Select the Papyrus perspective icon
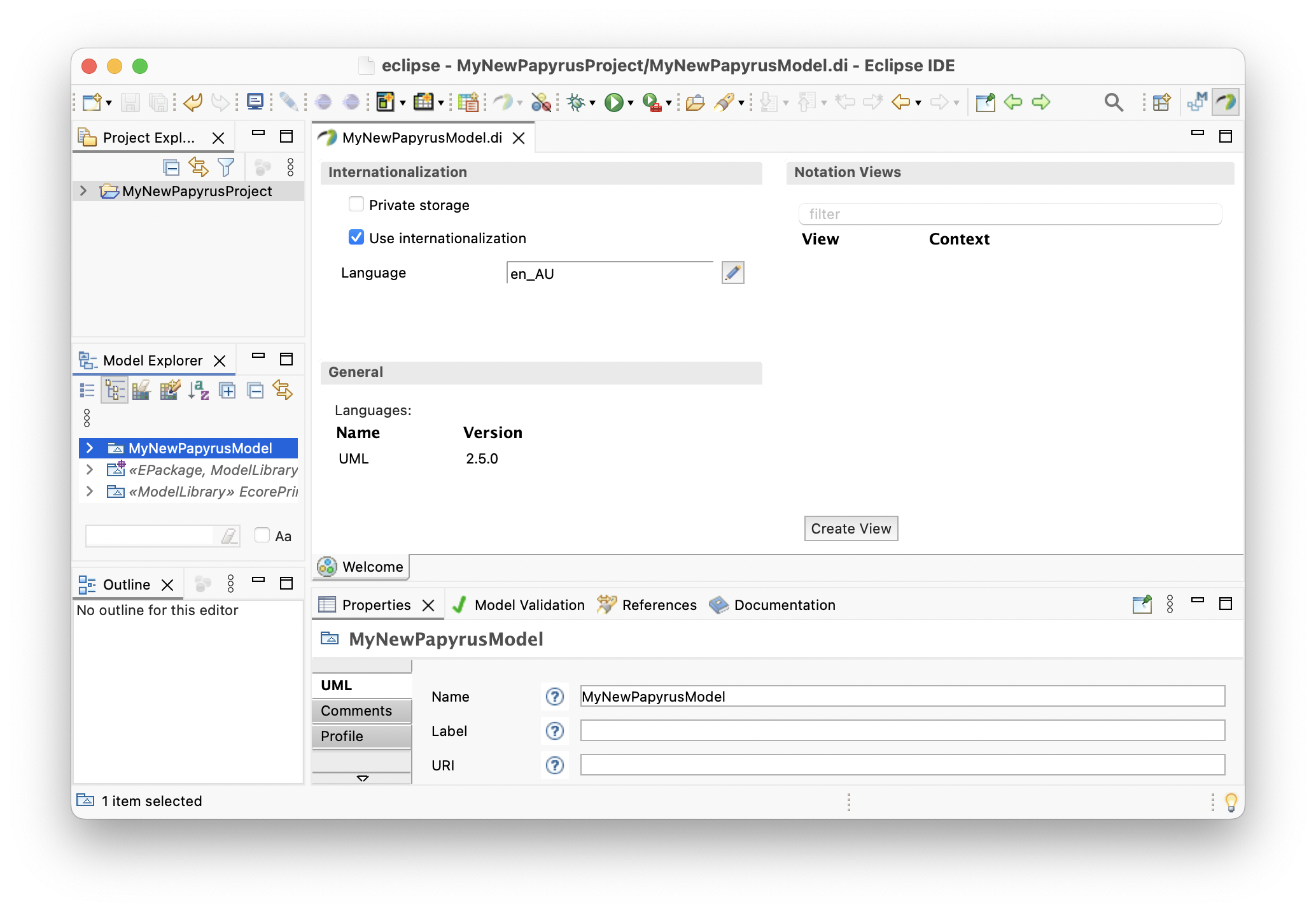 [1226, 102]
